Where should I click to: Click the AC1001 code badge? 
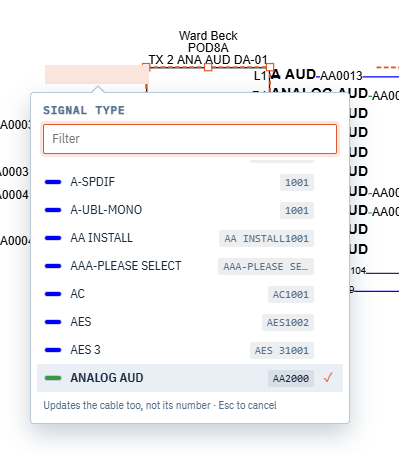click(x=291, y=294)
